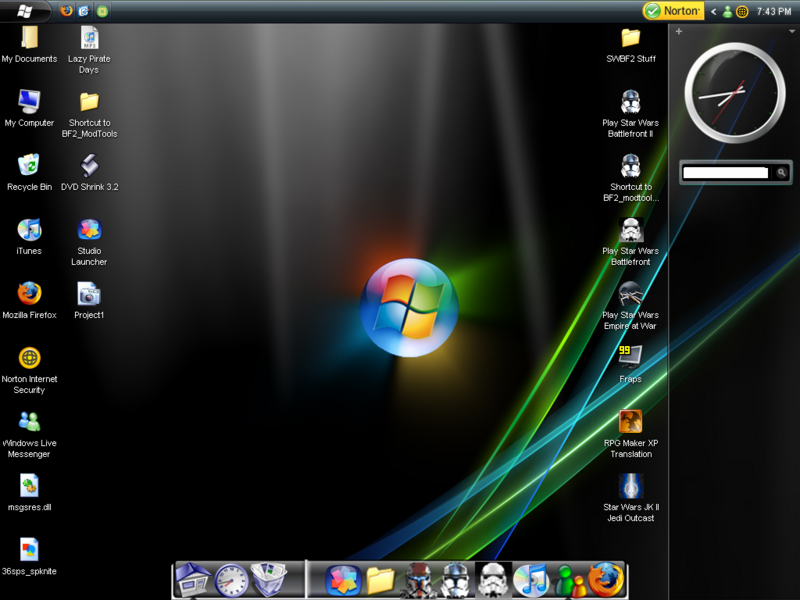Launch Firefox from the dock
The image size is (800, 600).
607,579
